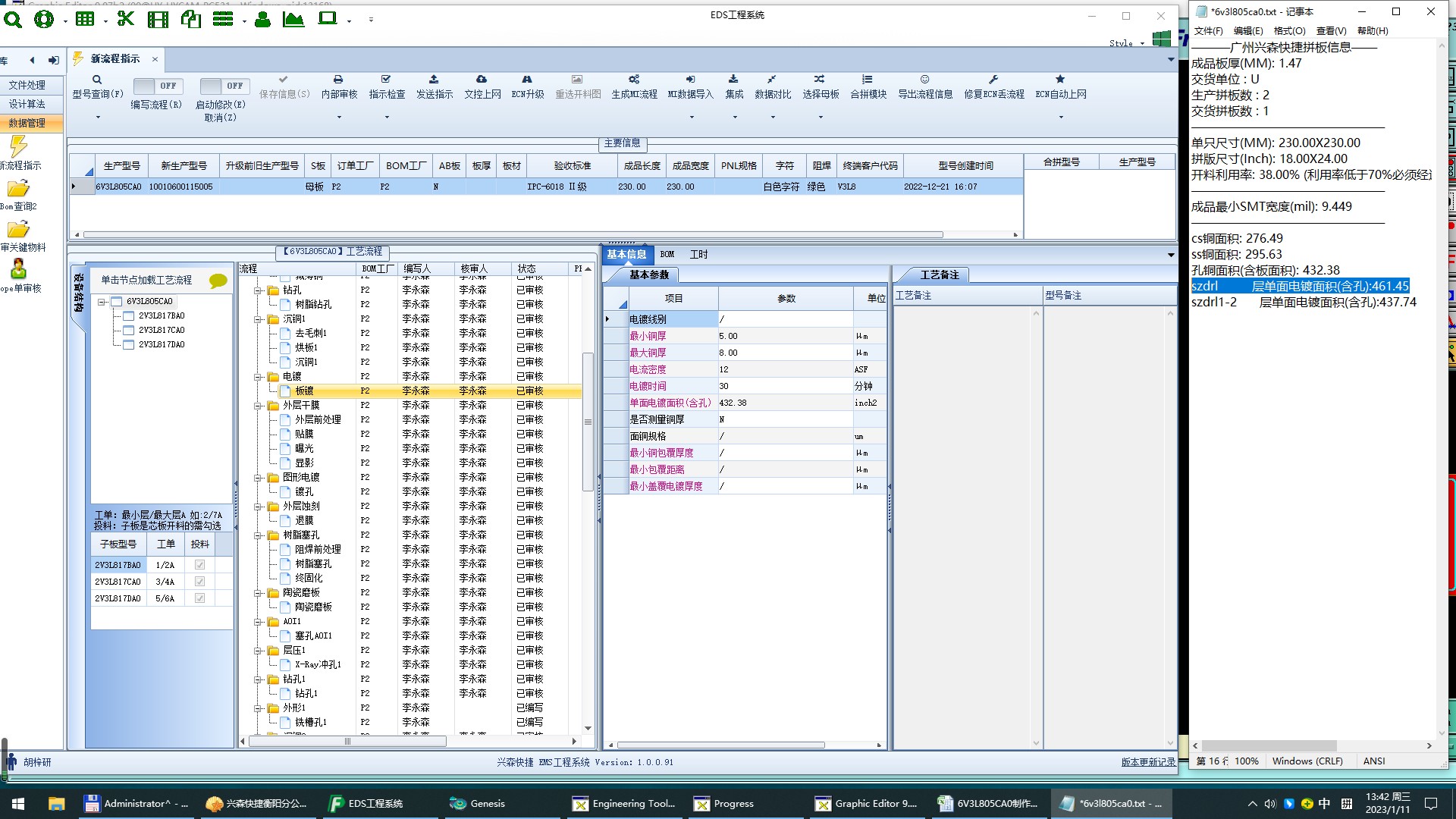Click the 文控上网 cloud icon
Screen dimensions: 1456x819
click(x=482, y=80)
